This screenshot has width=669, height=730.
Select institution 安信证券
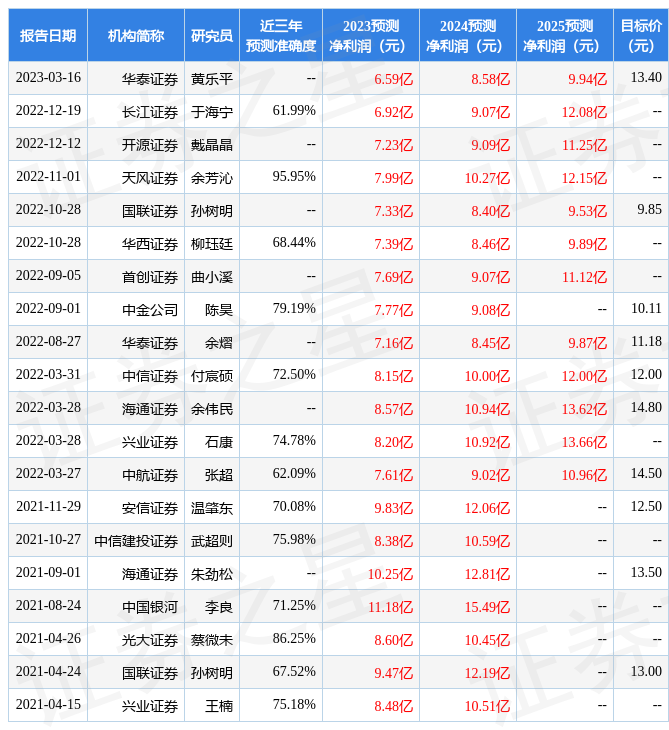150,508
